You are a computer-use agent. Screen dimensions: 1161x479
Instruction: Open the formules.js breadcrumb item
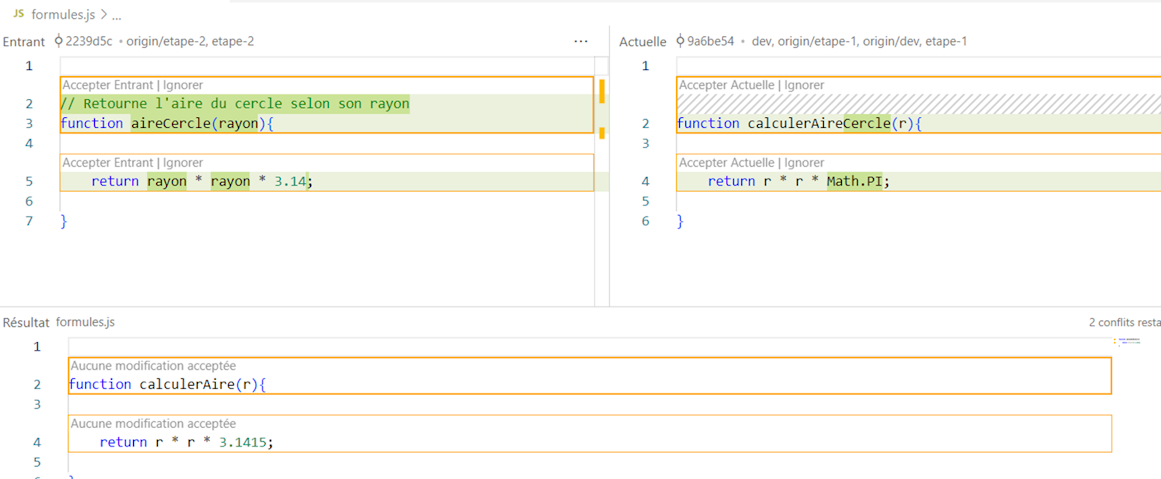pyautogui.click(x=63, y=14)
